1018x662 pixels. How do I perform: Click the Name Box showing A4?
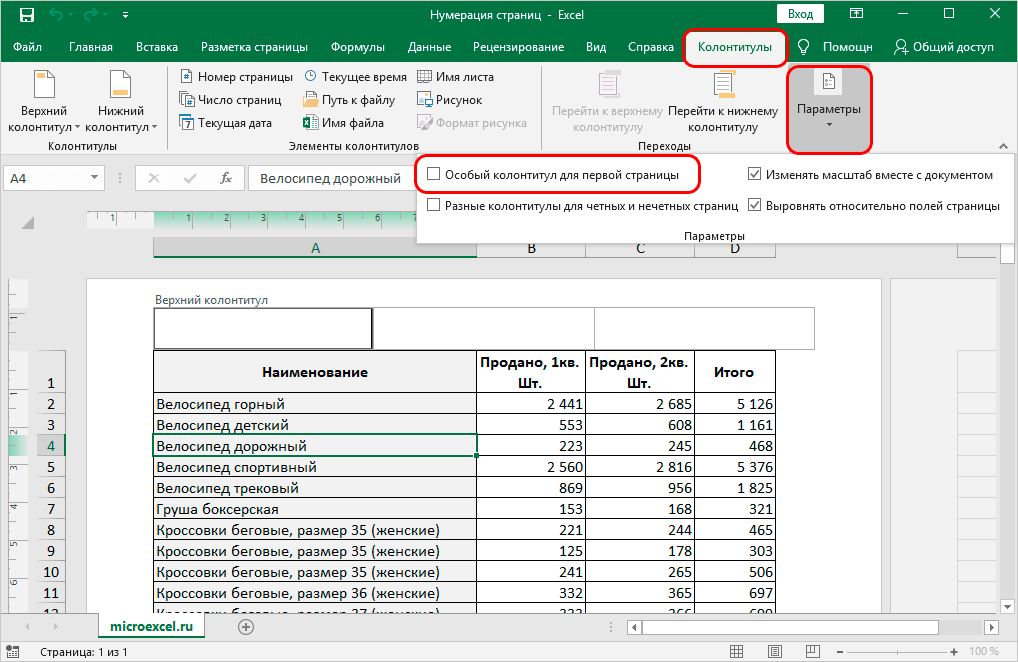(x=45, y=178)
